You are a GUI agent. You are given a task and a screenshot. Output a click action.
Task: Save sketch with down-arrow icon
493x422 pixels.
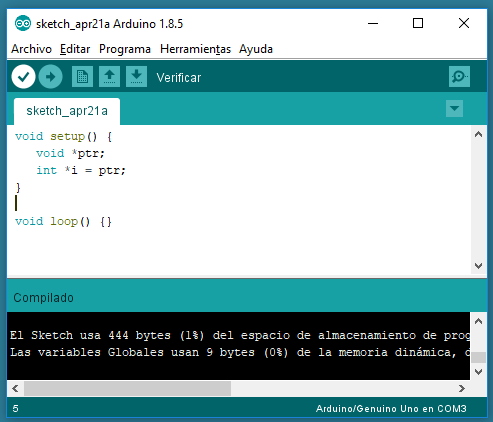point(136,77)
